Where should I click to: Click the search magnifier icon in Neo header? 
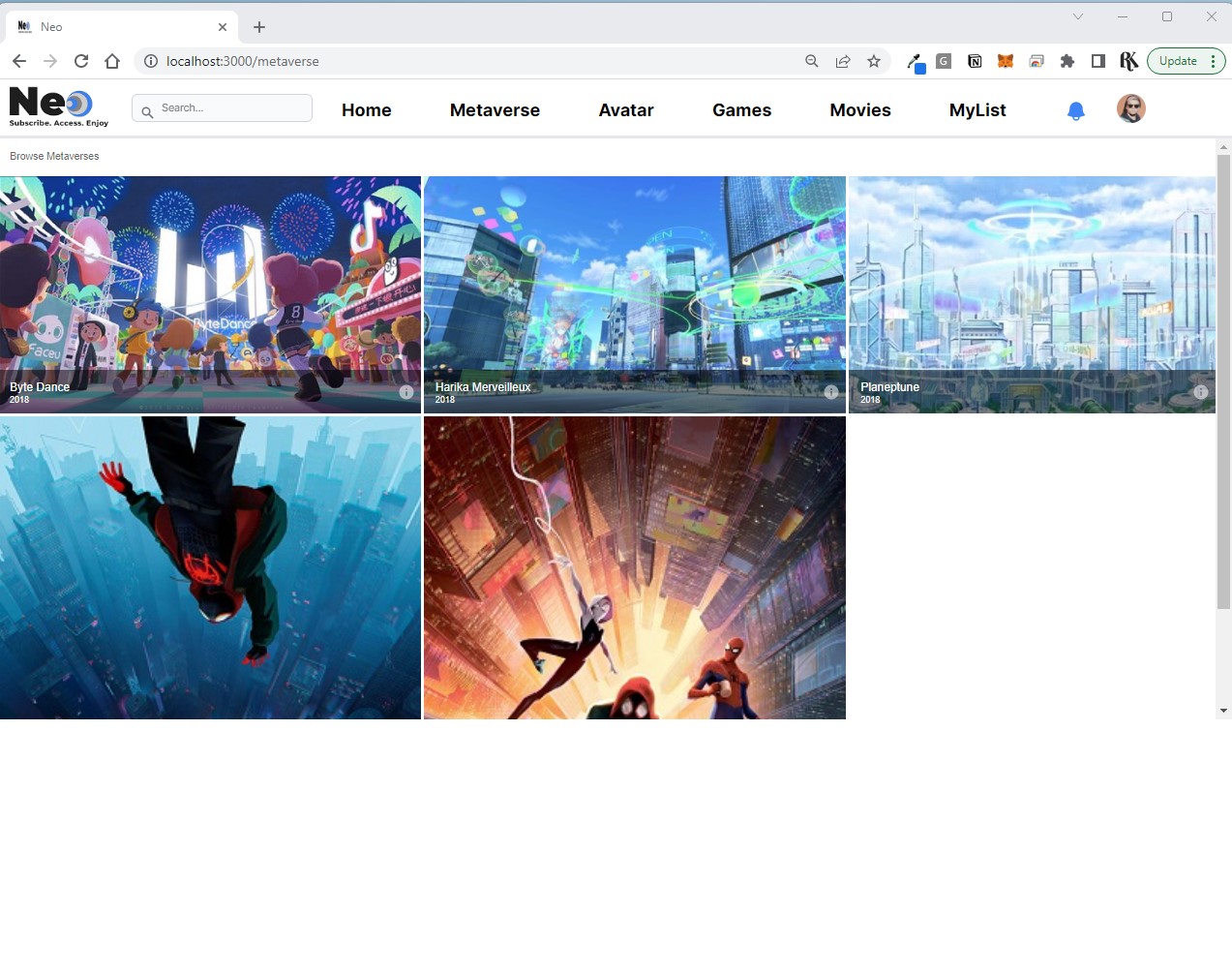(147, 112)
